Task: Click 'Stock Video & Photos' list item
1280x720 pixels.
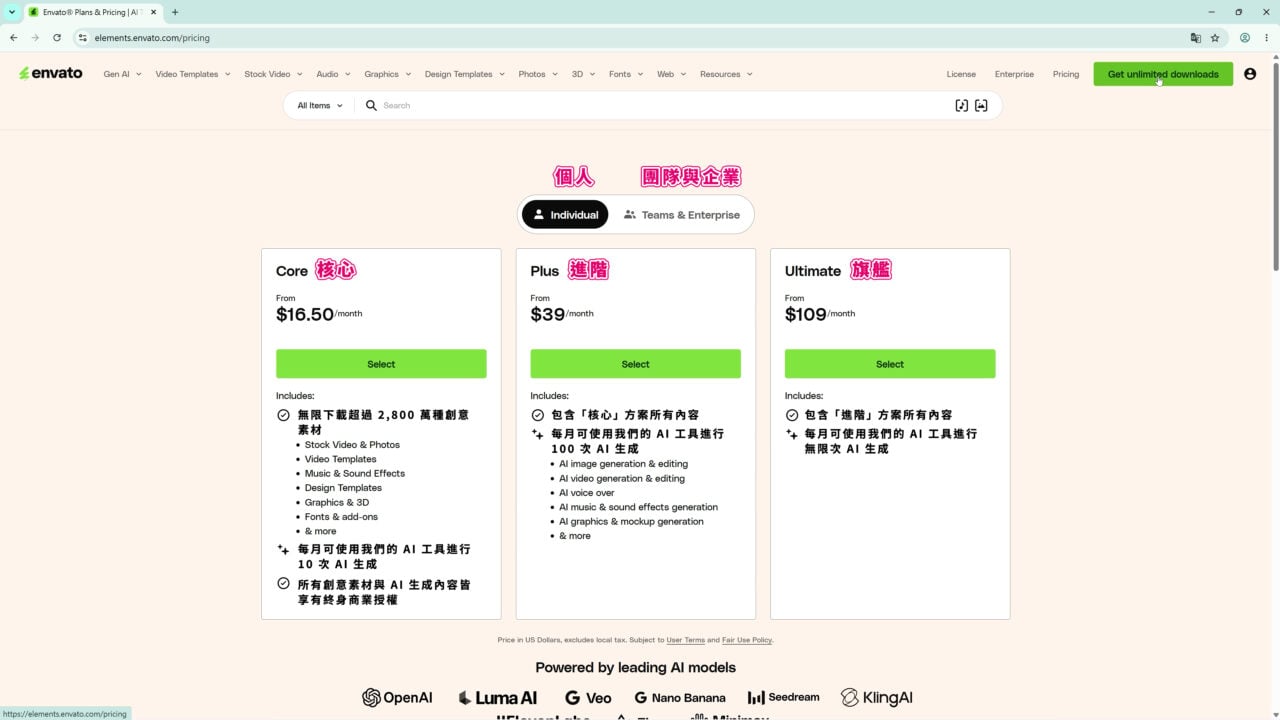Action: point(352,445)
